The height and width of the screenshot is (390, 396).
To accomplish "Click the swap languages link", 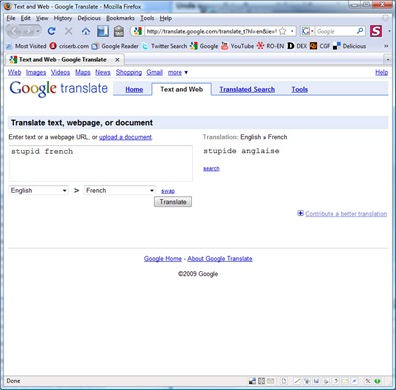I will [168, 191].
